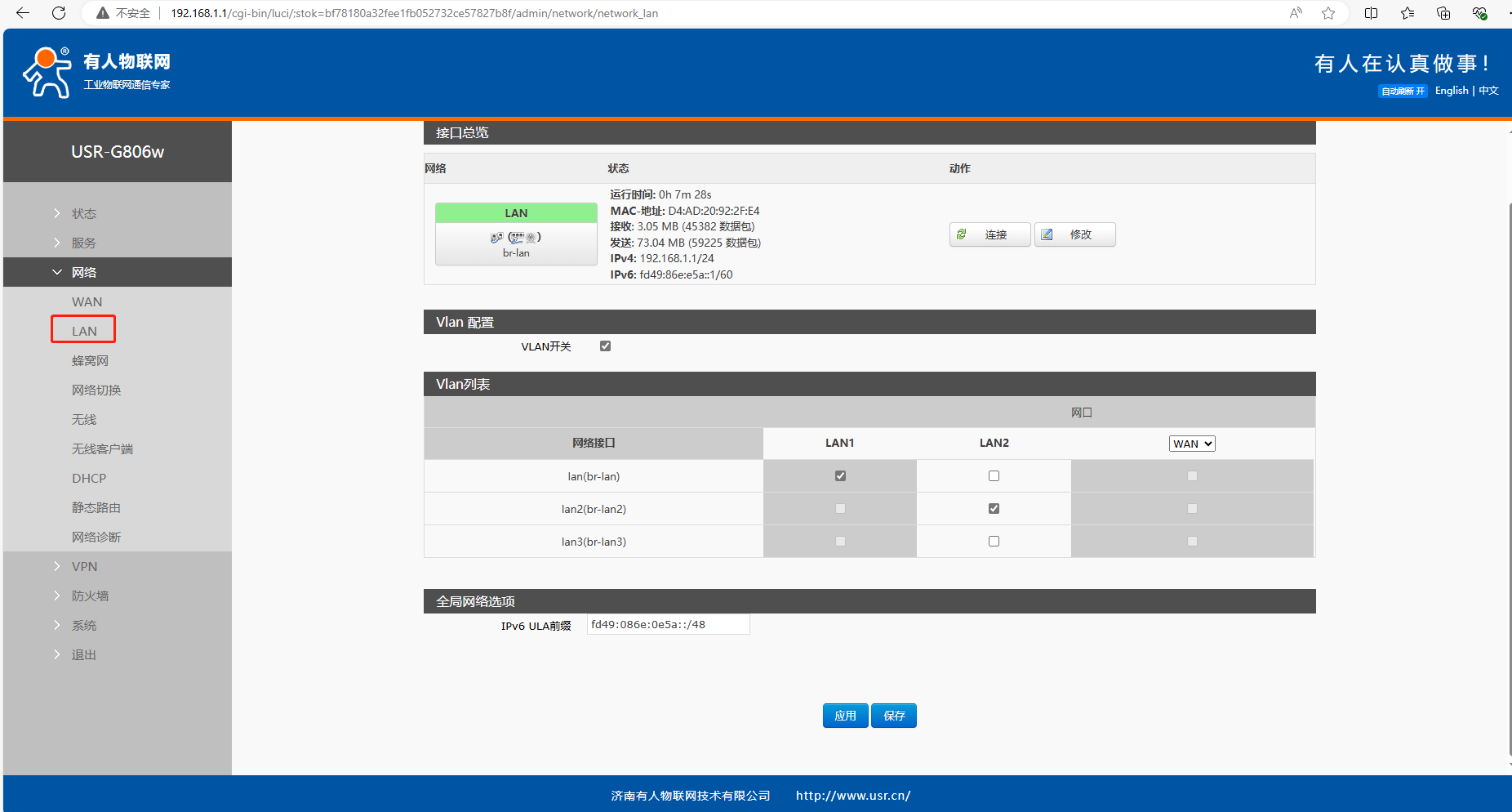The width and height of the screenshot is (1512, 812).
Task: Refresh the router admin page
Action: (59, 13)
